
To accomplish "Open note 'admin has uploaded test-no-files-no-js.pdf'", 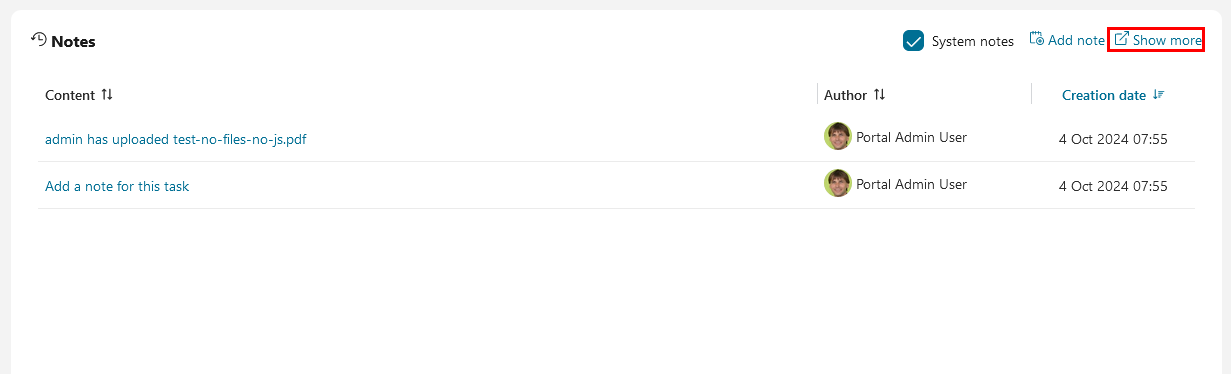I will (176, 139).
